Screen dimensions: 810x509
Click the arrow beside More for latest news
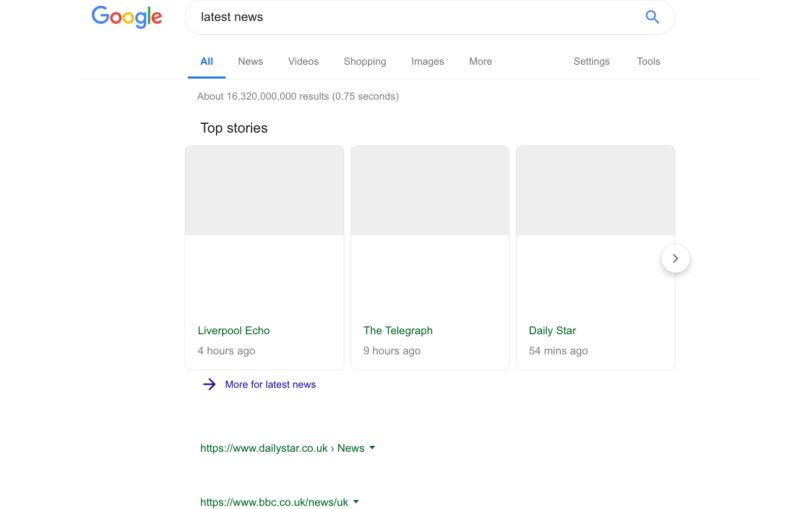209,384
